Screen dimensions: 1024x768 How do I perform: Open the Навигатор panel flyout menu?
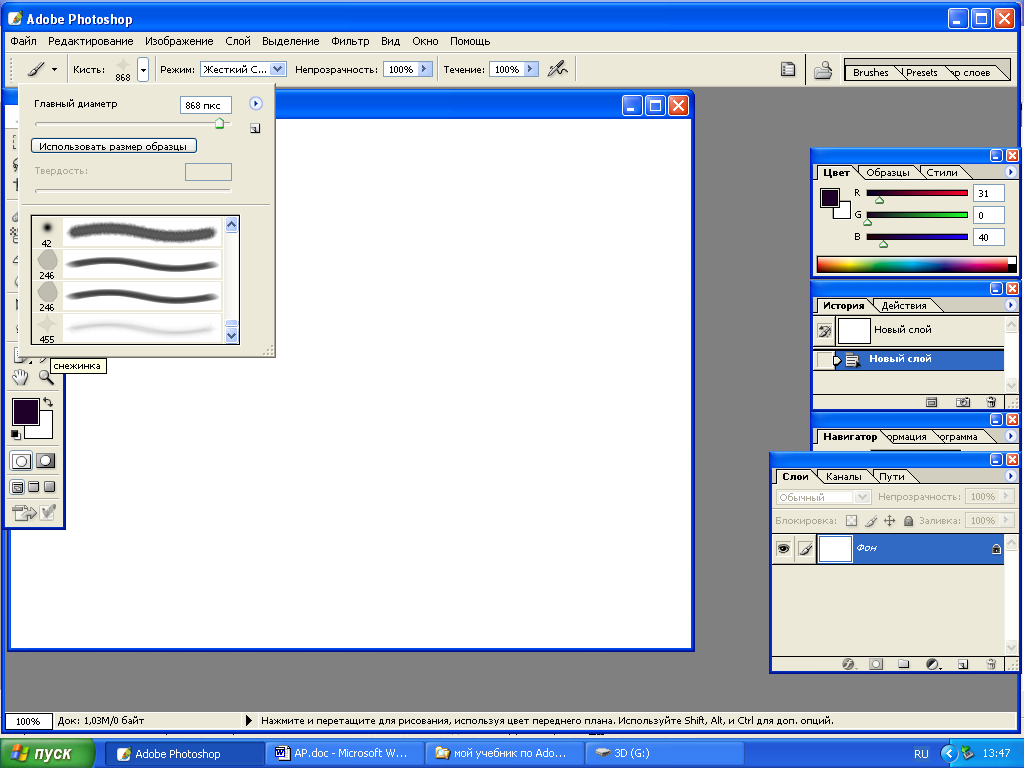(x=1010, y=436)
